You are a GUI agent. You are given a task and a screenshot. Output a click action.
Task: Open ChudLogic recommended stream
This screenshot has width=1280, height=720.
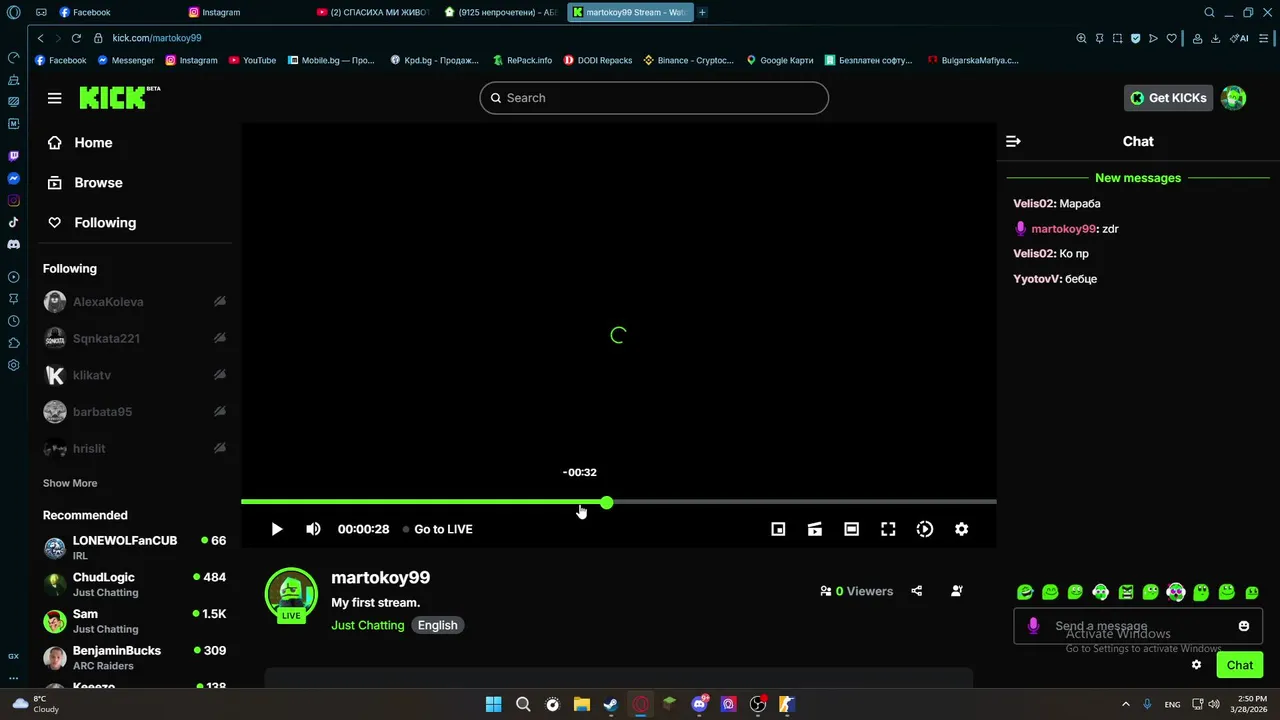[136, 584]
